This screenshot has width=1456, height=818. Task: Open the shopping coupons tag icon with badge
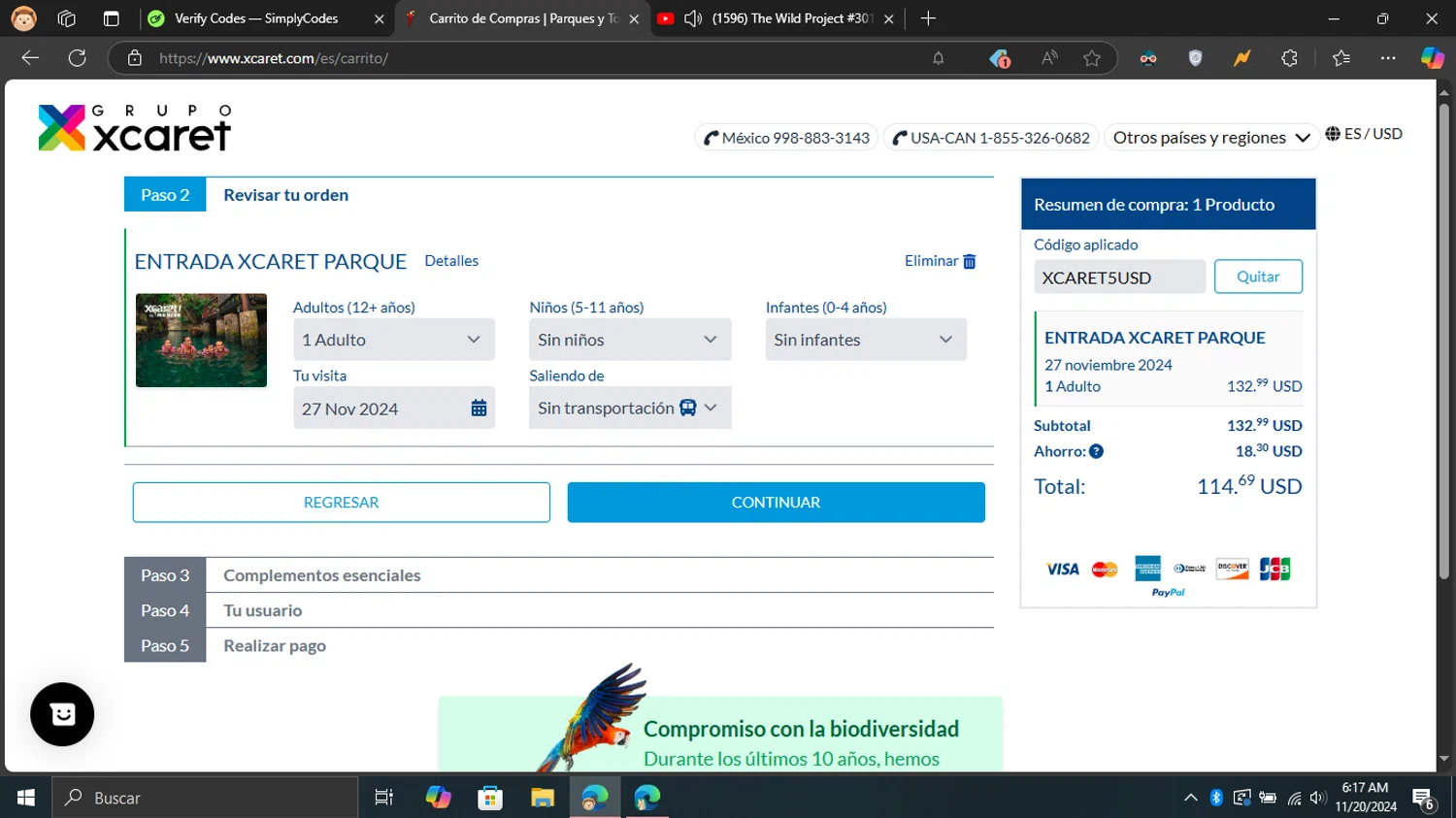tap(1000, 58)
